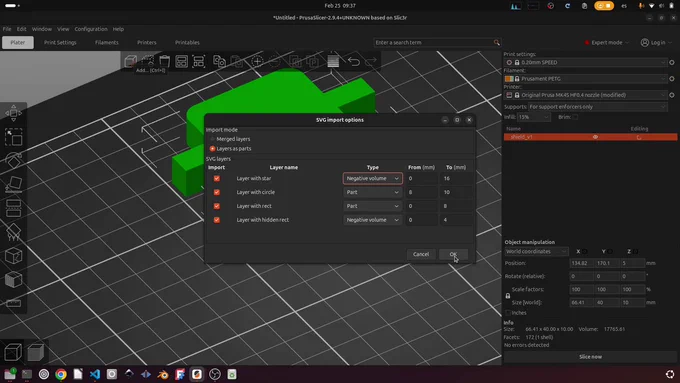Open World coordinates dropdown
The image size is (680, 383).
pyautogui.click(x=536, y=252)
